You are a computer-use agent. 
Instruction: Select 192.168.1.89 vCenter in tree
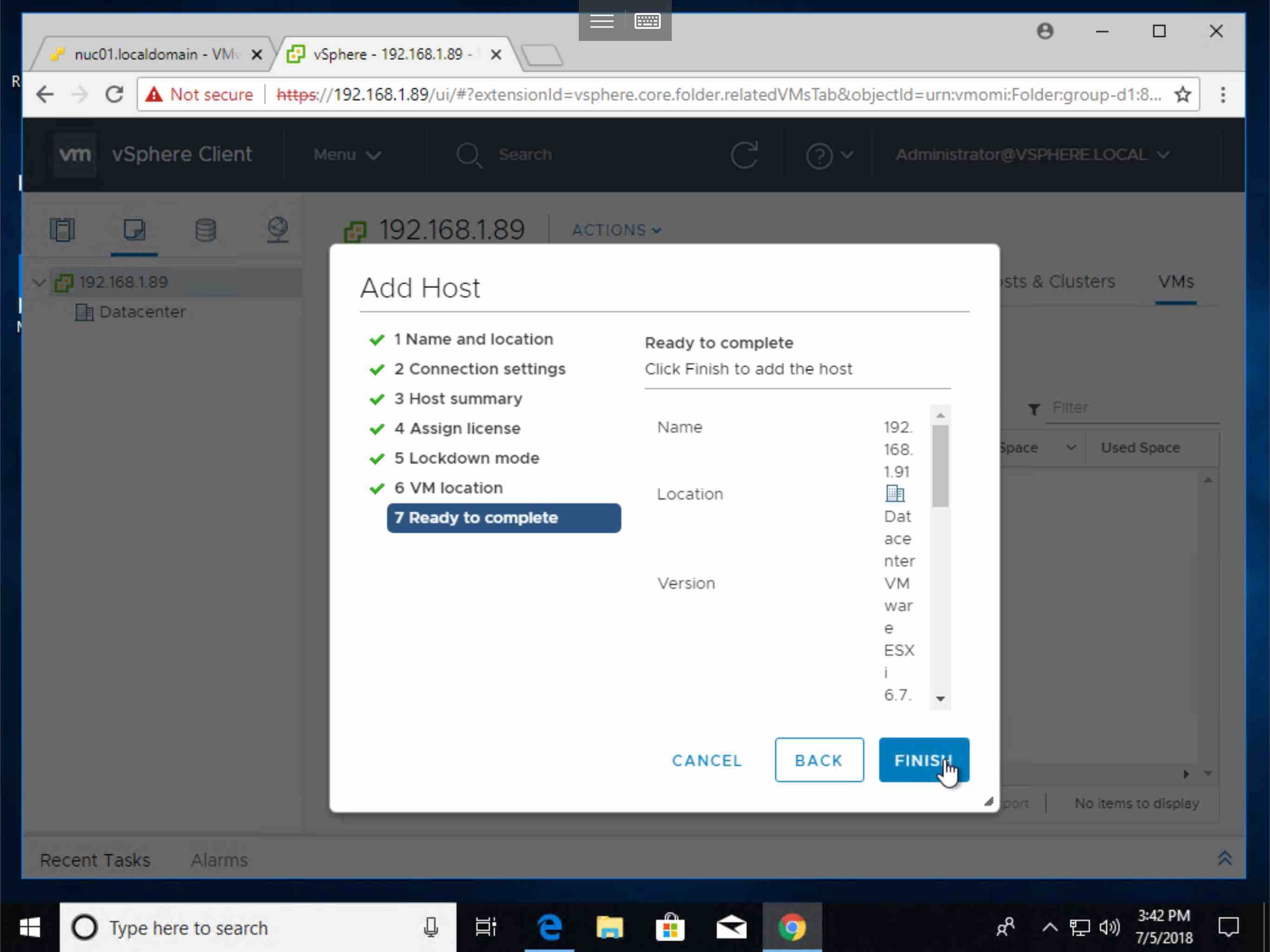(124, 283)
